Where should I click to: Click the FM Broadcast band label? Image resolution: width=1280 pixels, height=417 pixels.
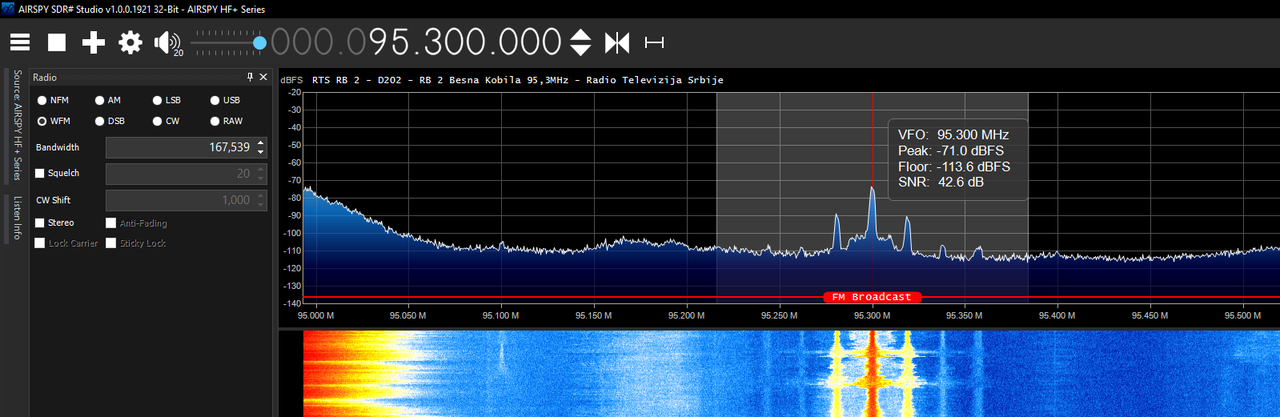872,297
